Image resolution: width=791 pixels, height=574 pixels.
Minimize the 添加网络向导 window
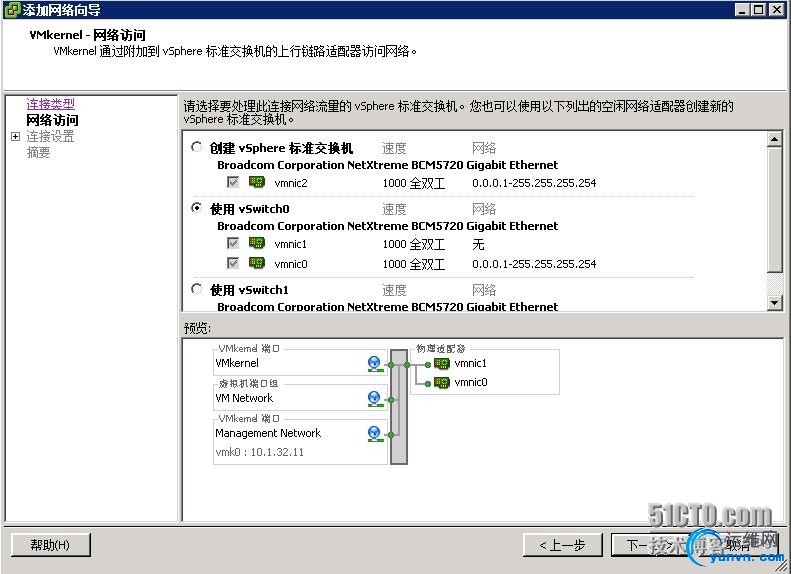[x=742, y=9]
